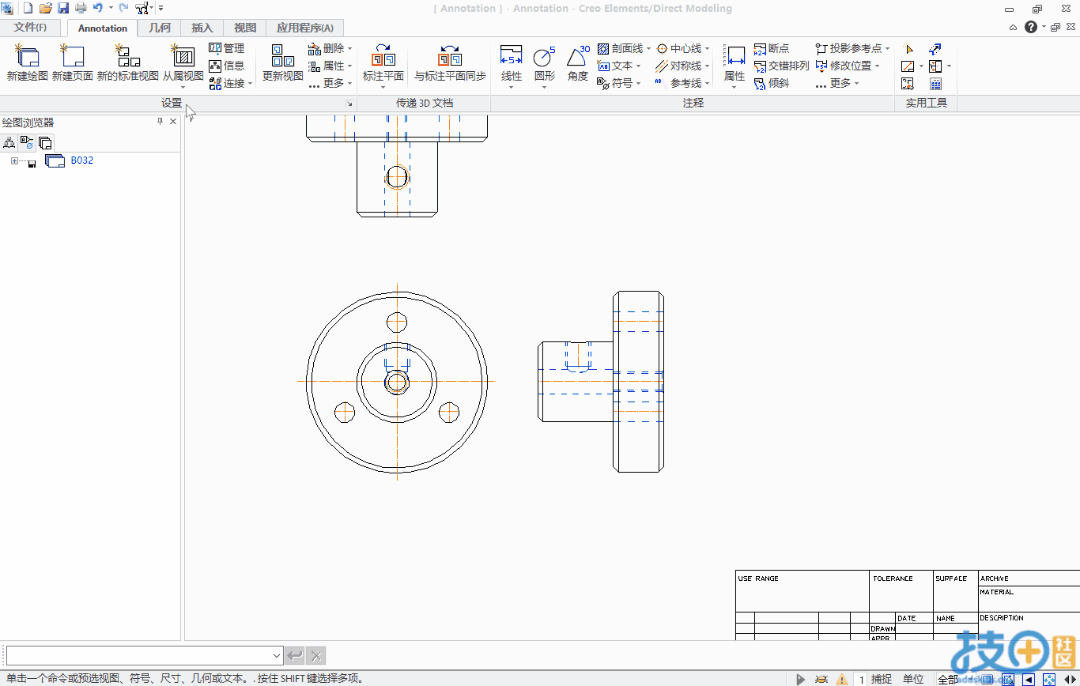Click the Units (单位) button in status bar
Screen dimensions: 1080x686
[913, 679]
